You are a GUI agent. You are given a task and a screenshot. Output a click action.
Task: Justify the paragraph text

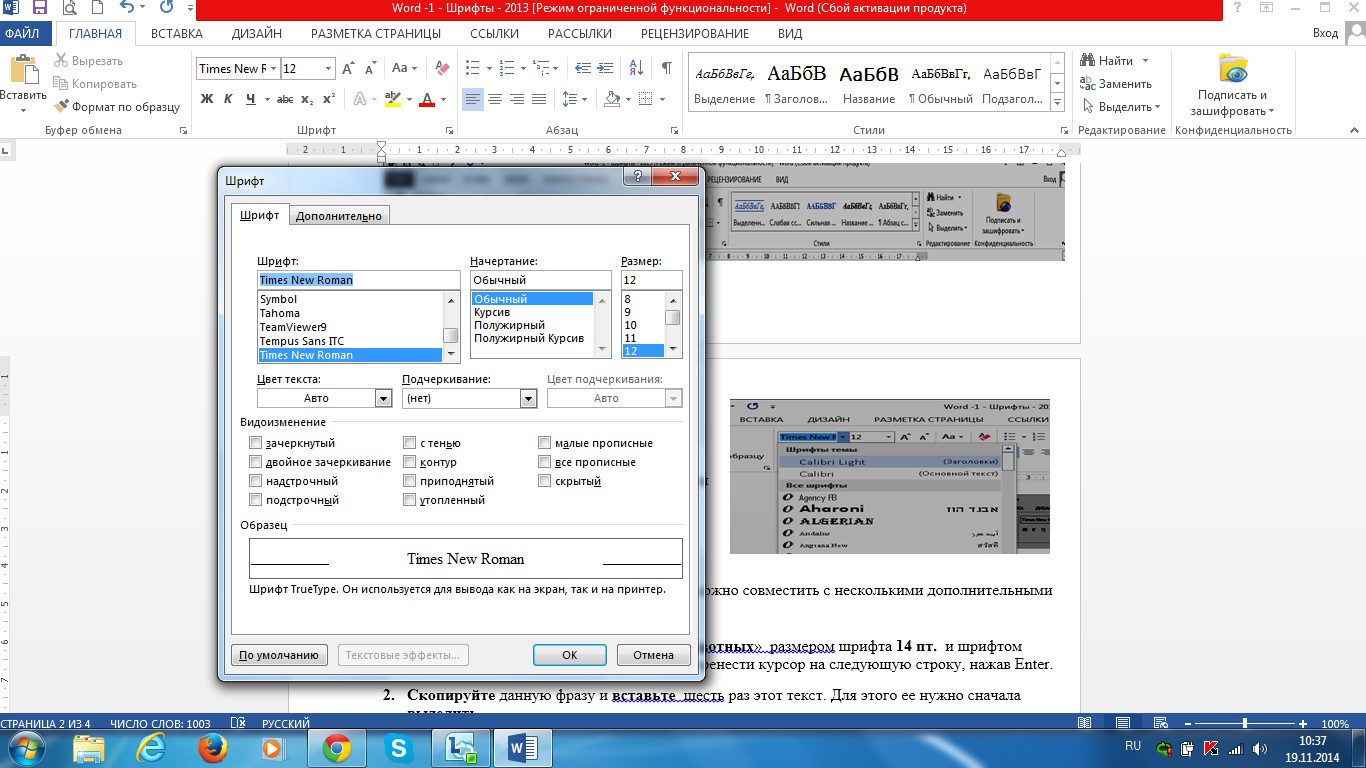pos(539,99)
